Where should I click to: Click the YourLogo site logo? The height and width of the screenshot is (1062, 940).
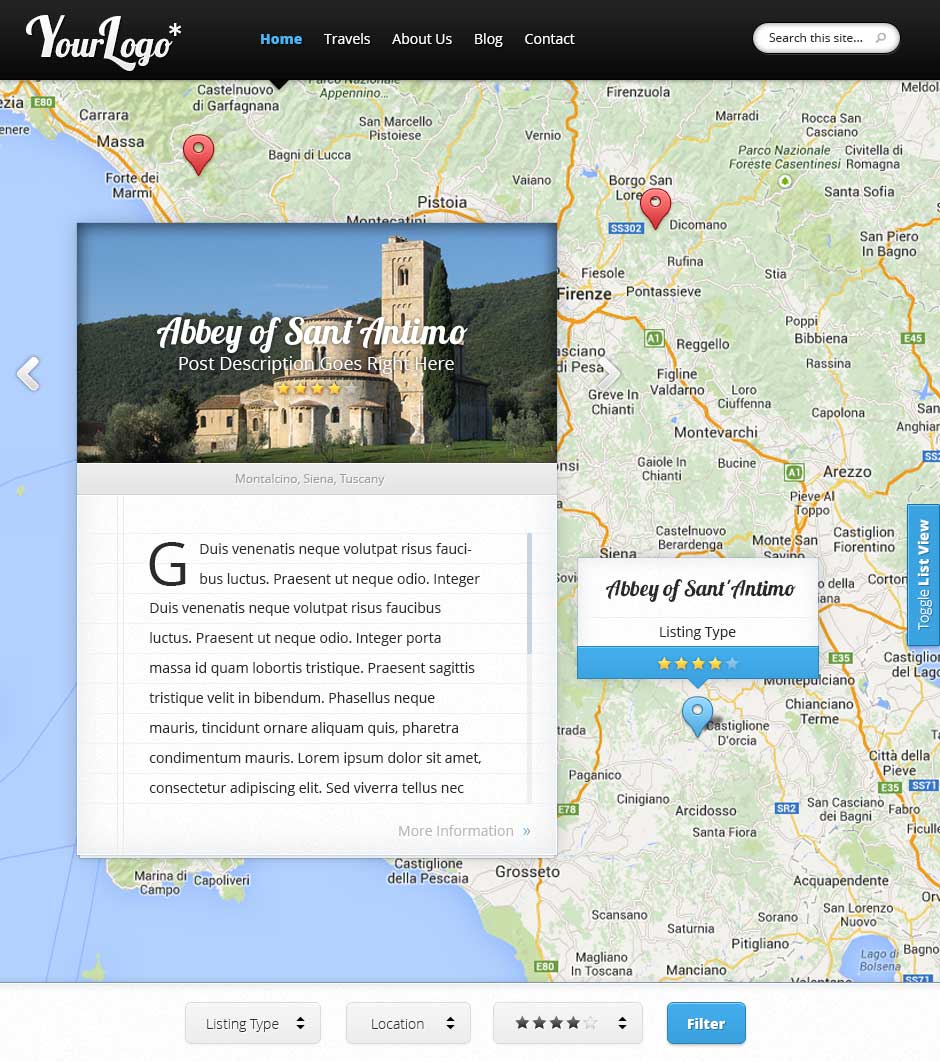[x=103, y=39]
